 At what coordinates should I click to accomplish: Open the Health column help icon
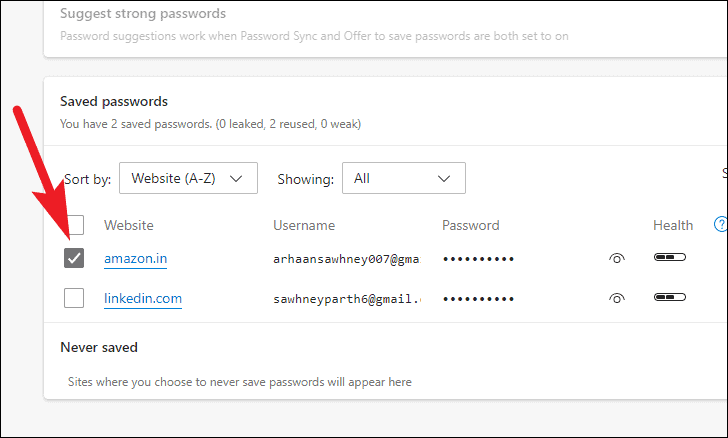(x=720, y=225)
